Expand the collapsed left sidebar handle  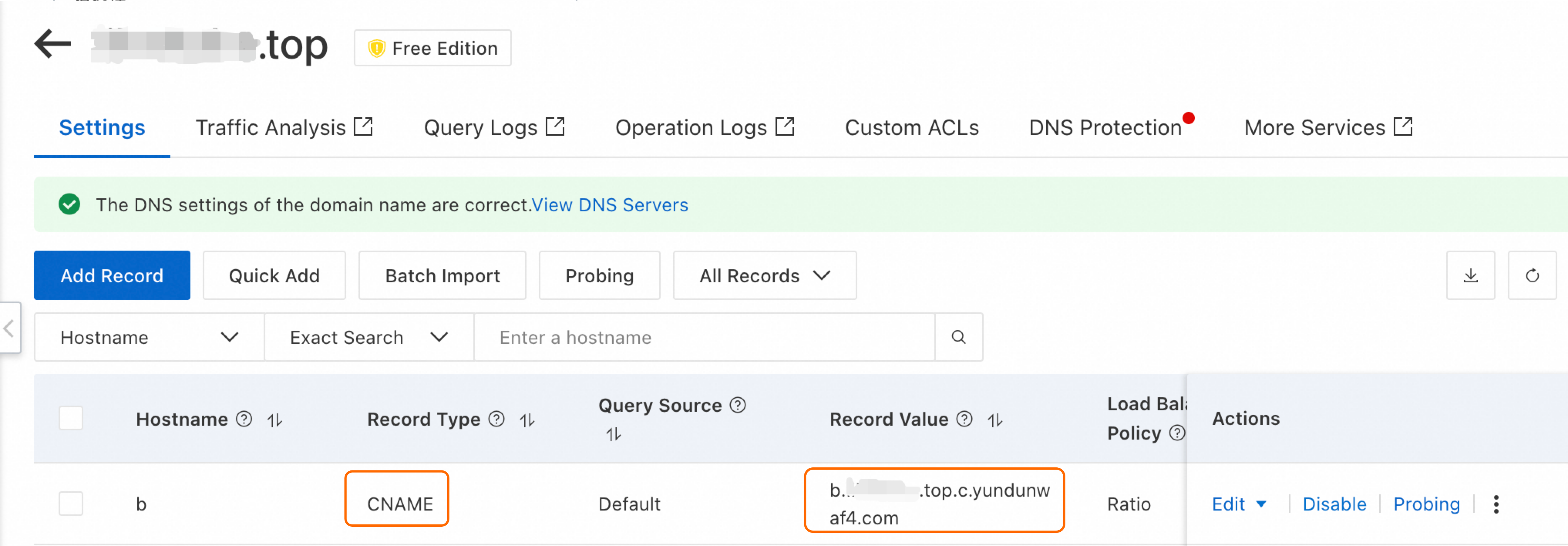(x=9, y=329)
